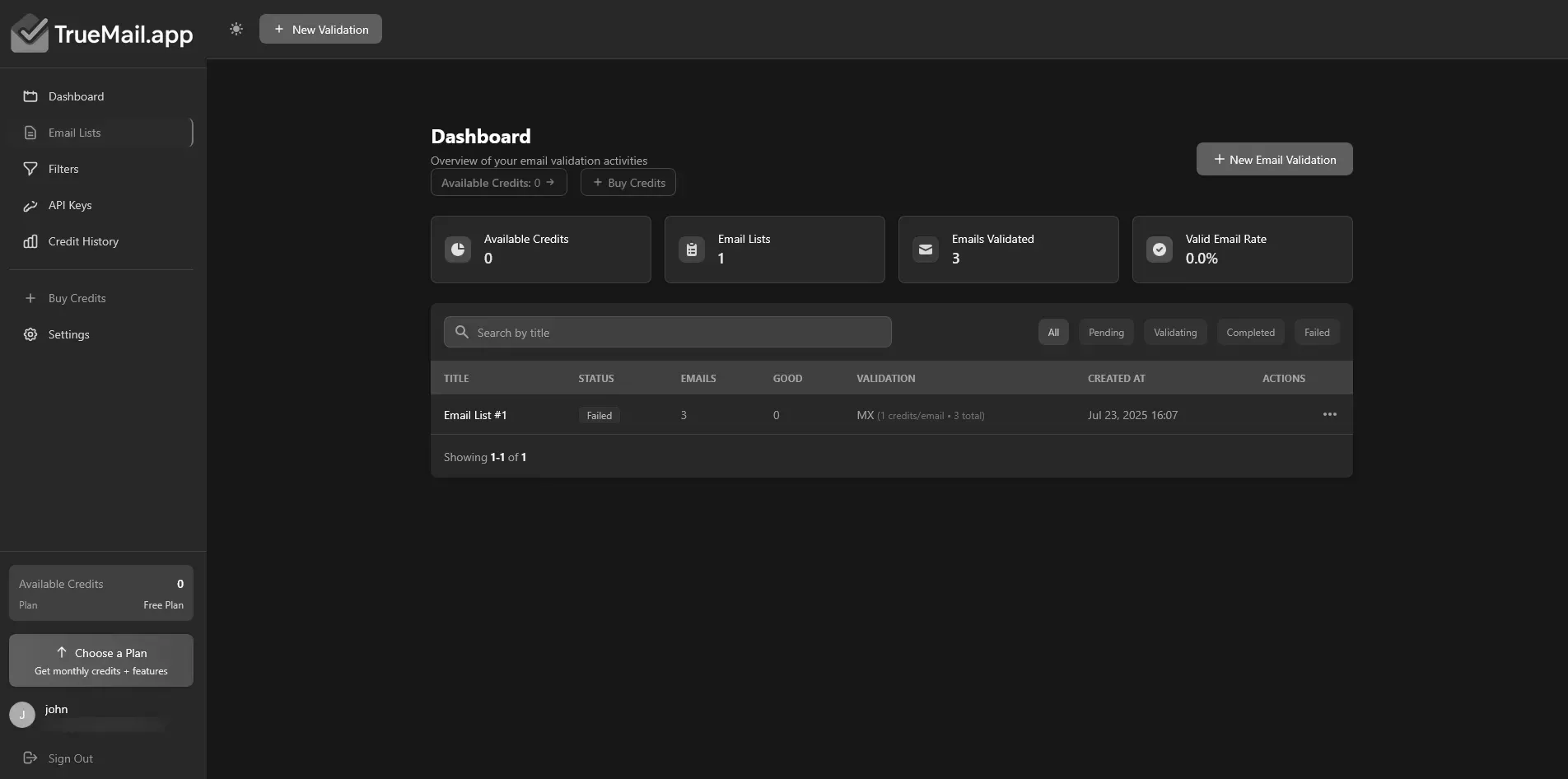1568x779 pixels.
Task: Click the Choose a Plan button
Action: pos(101,660)
